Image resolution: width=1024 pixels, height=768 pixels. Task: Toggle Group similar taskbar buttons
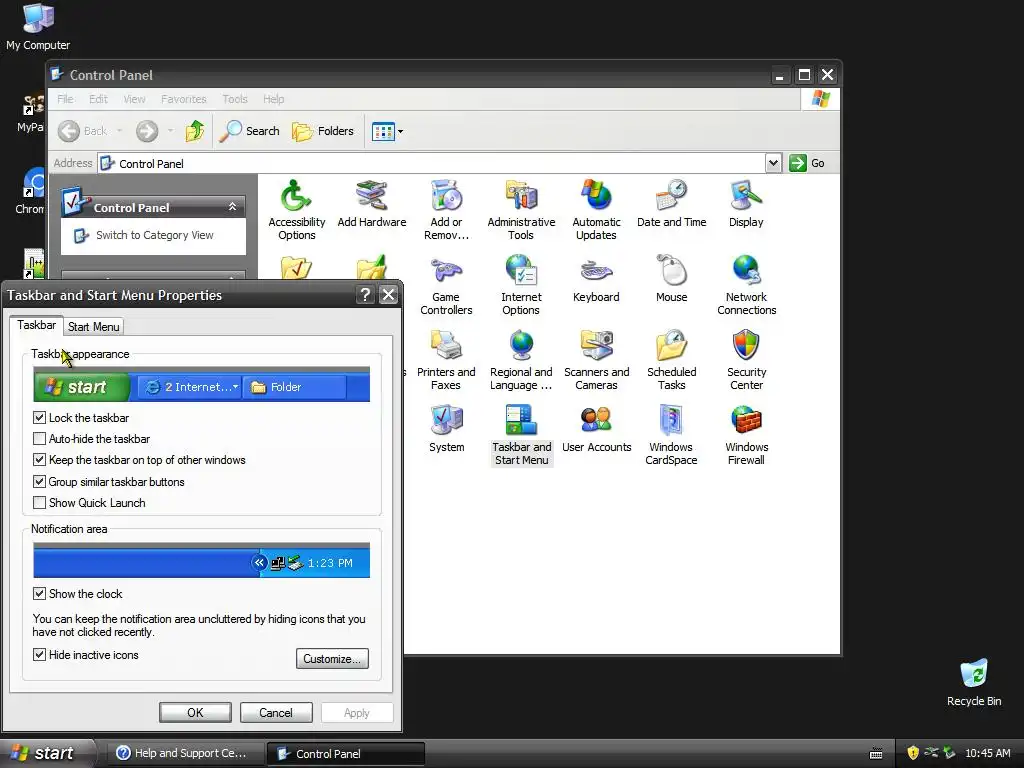(40, 482)
